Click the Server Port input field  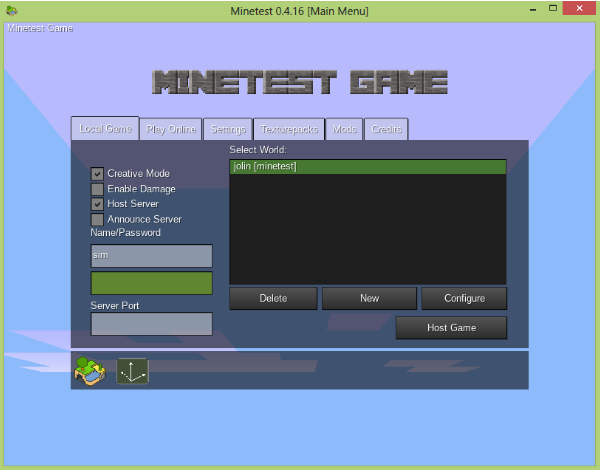(152, 324)
